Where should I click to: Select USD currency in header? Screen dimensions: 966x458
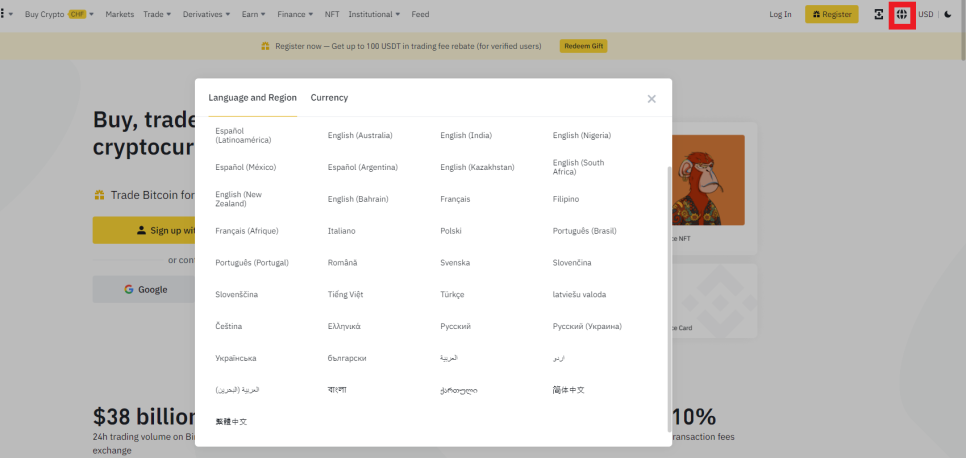[926, 14]
